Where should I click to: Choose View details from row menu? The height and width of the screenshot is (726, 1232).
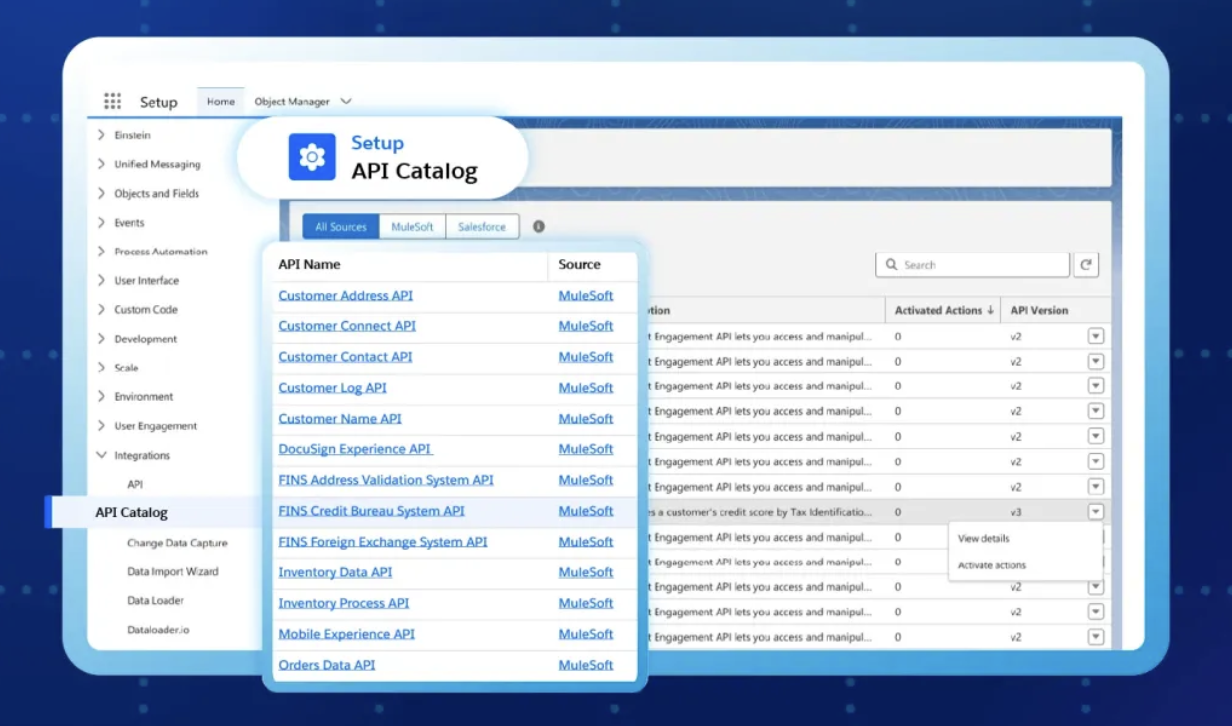[x=984, y=538]
